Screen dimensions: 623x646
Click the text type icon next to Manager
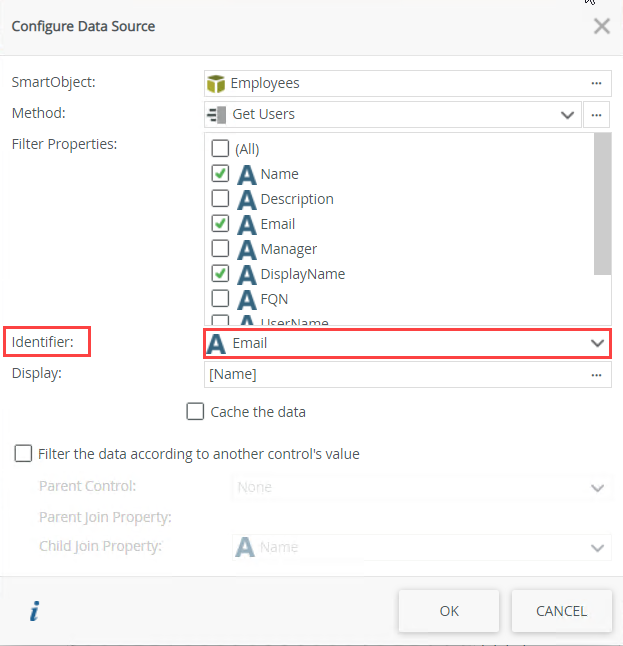click(x=247, y=250)
